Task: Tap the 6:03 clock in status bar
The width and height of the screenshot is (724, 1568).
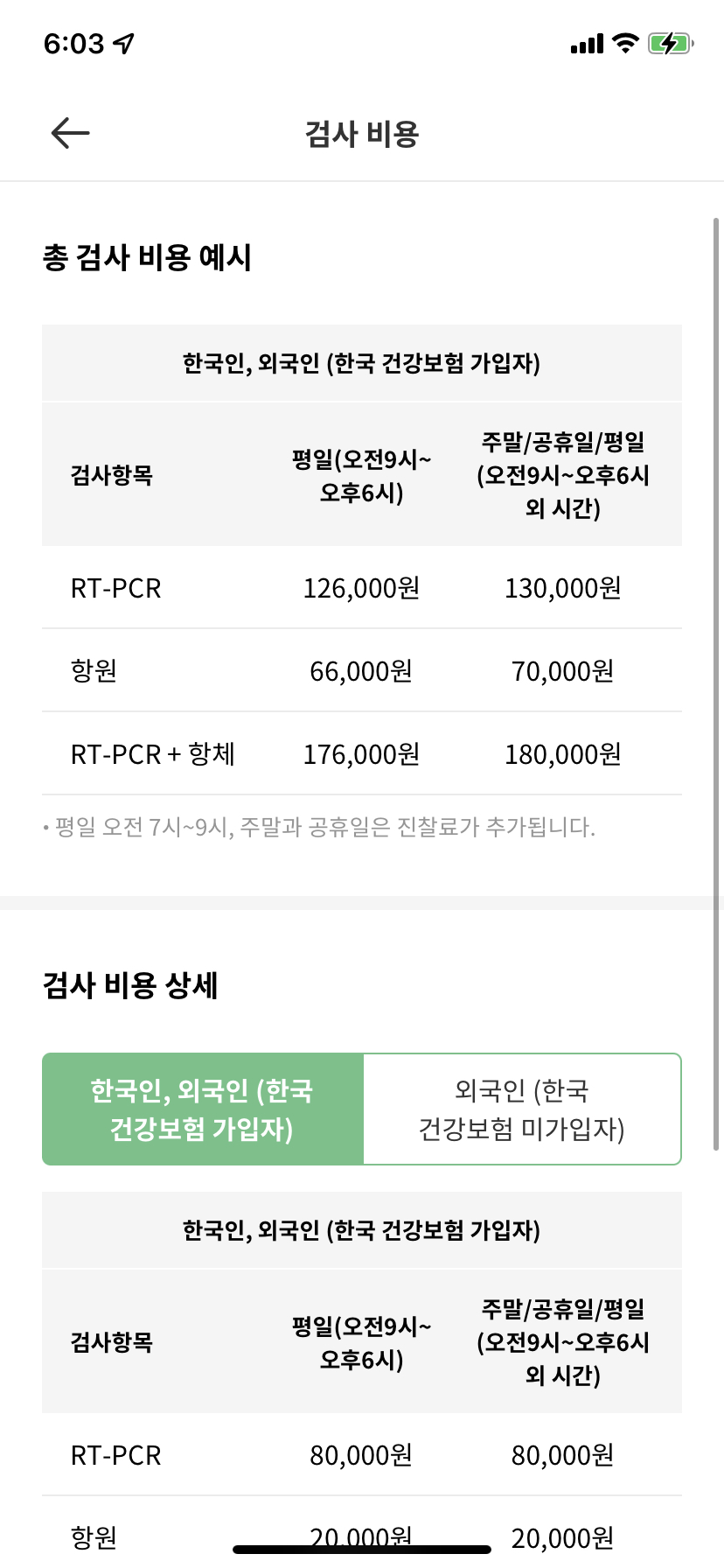Action: 74,44
